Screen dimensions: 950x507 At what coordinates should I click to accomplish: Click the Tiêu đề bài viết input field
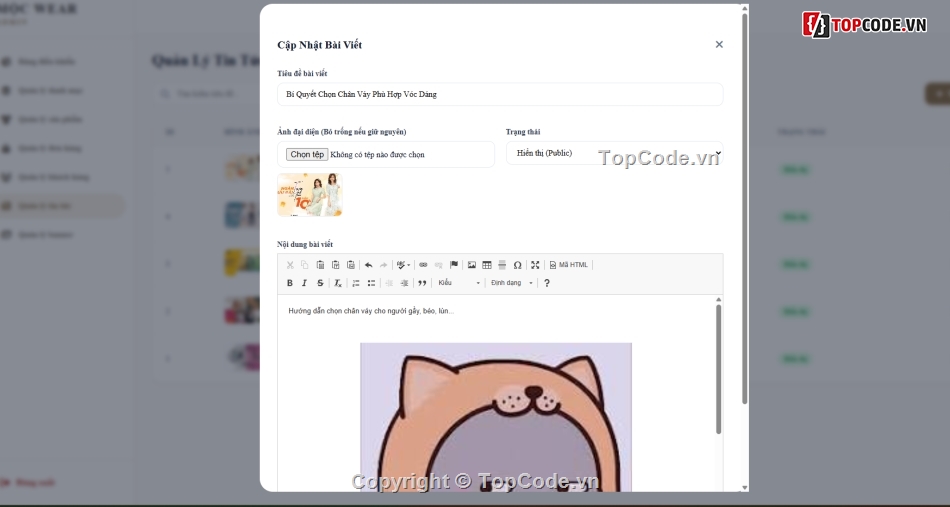pyautogui.click(x=500, y=94)
